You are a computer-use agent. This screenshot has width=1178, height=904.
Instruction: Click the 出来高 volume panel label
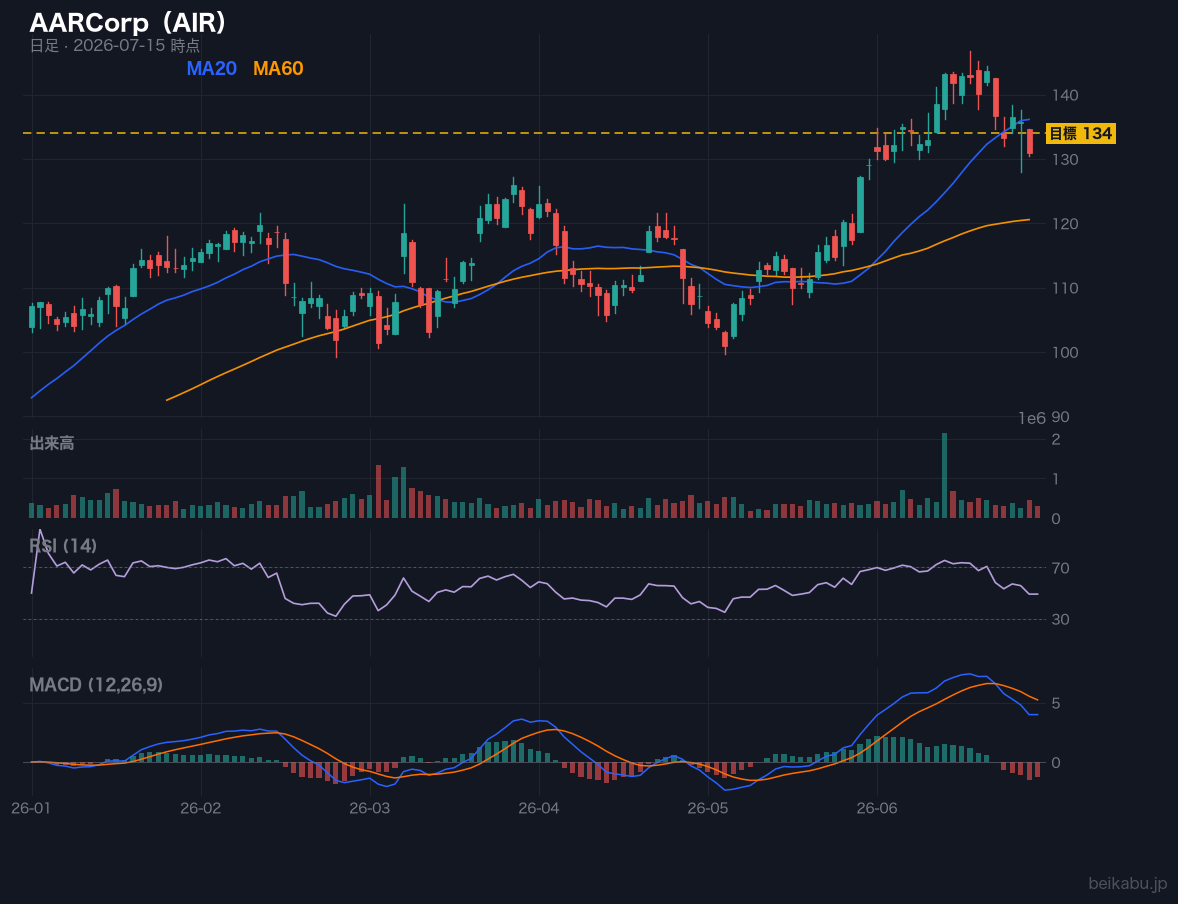point(52,443)
